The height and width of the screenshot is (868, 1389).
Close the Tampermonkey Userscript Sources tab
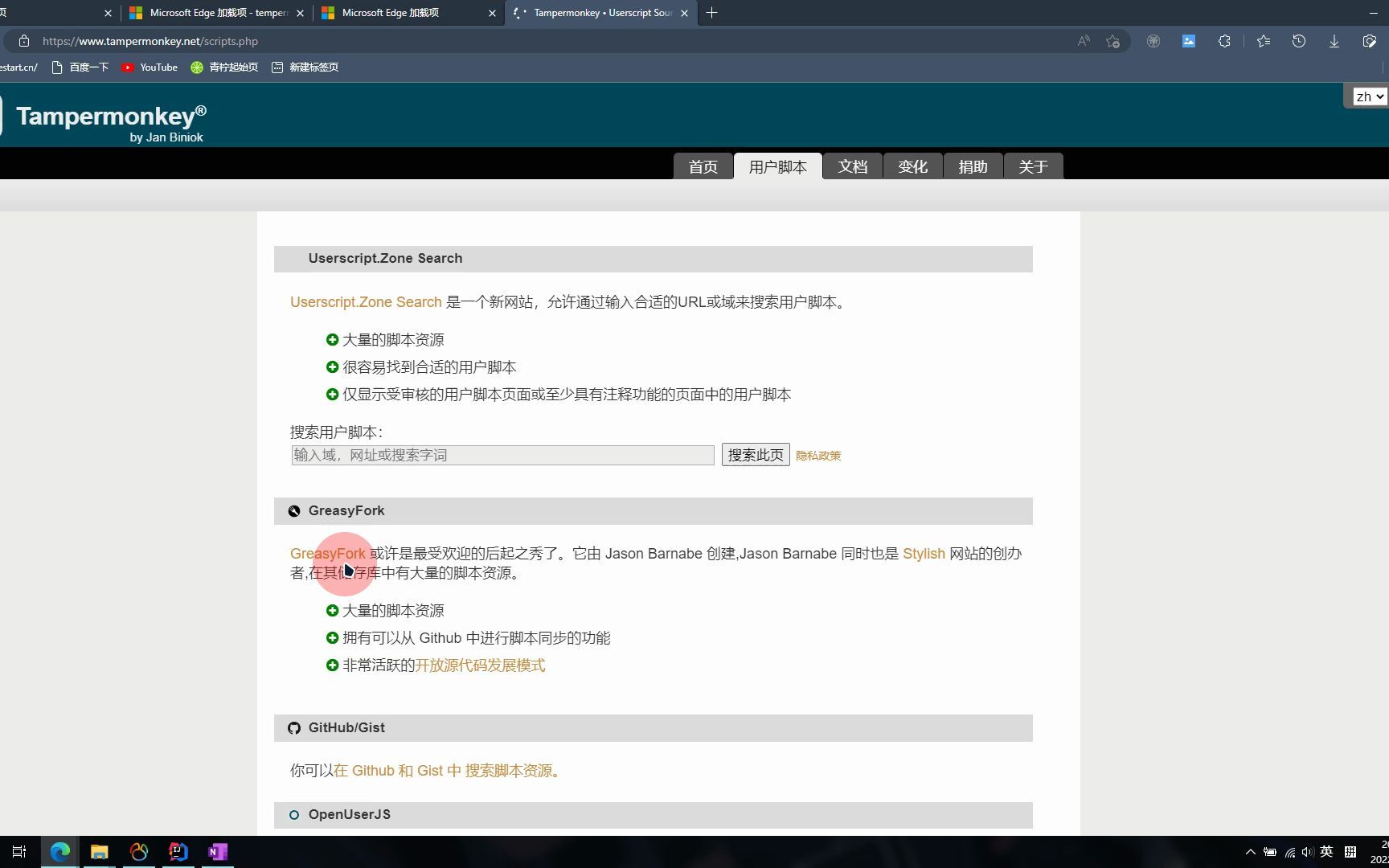pyautogui.click(x=684, y=13)
